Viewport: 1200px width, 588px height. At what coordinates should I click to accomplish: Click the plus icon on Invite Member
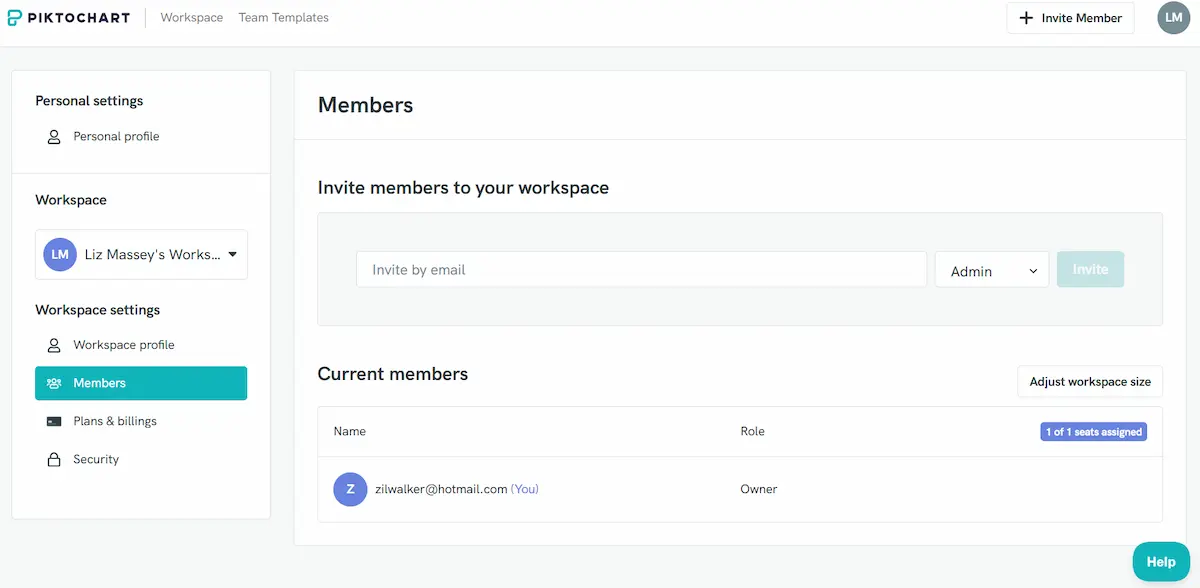pos(1025,18)
